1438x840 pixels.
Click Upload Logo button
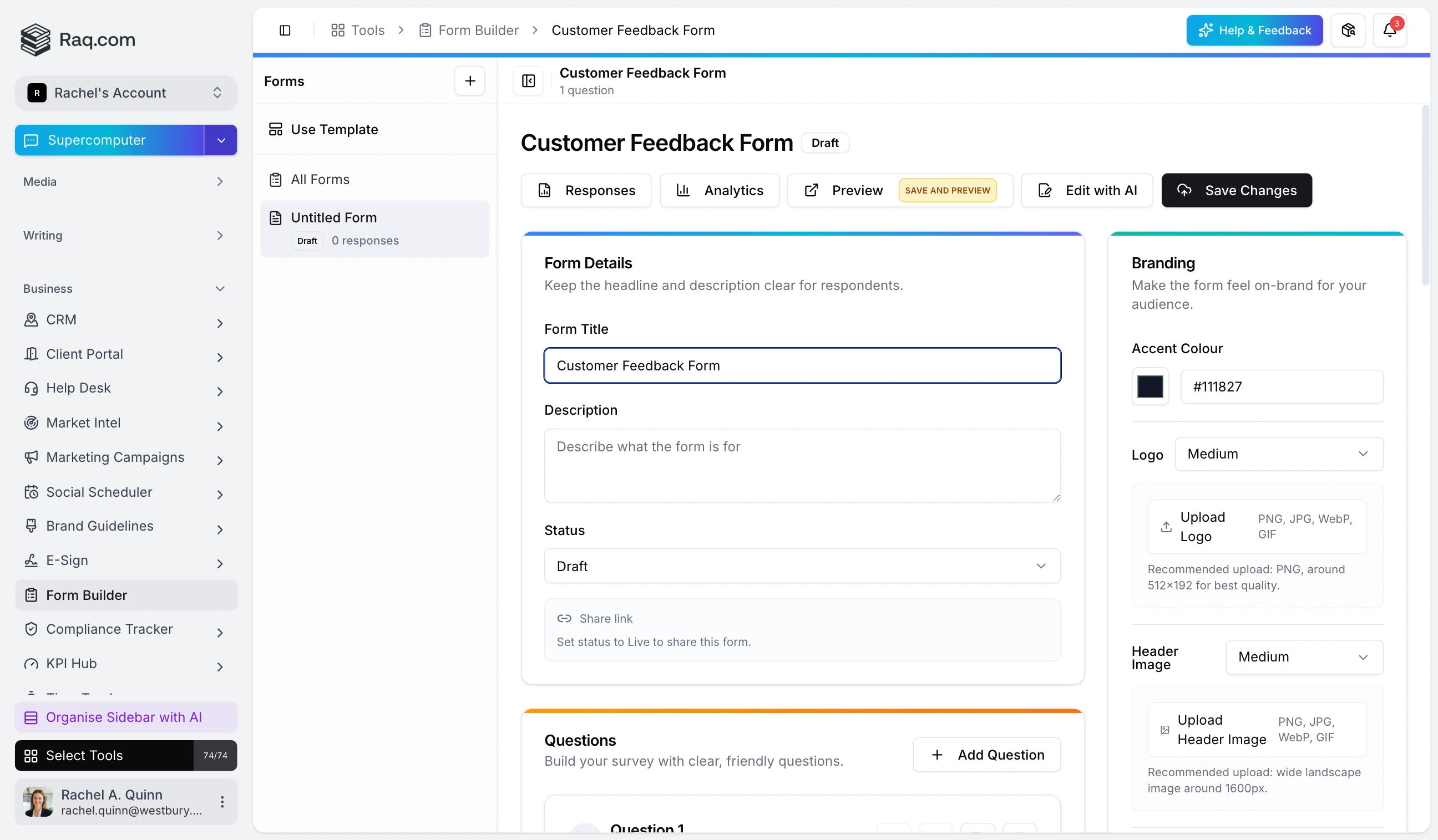click(x=1257, y=526)
